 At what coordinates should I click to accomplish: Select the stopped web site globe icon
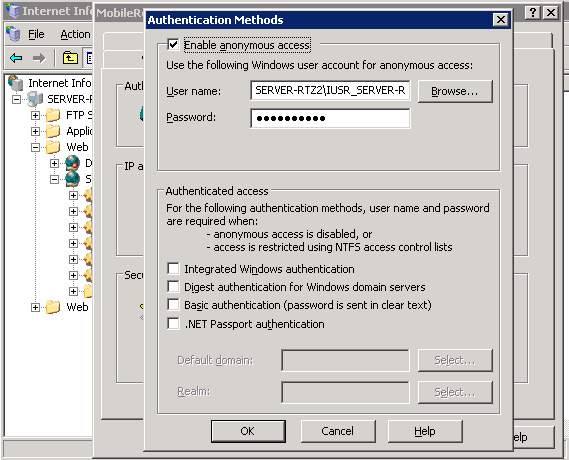[x=73, y=163]
